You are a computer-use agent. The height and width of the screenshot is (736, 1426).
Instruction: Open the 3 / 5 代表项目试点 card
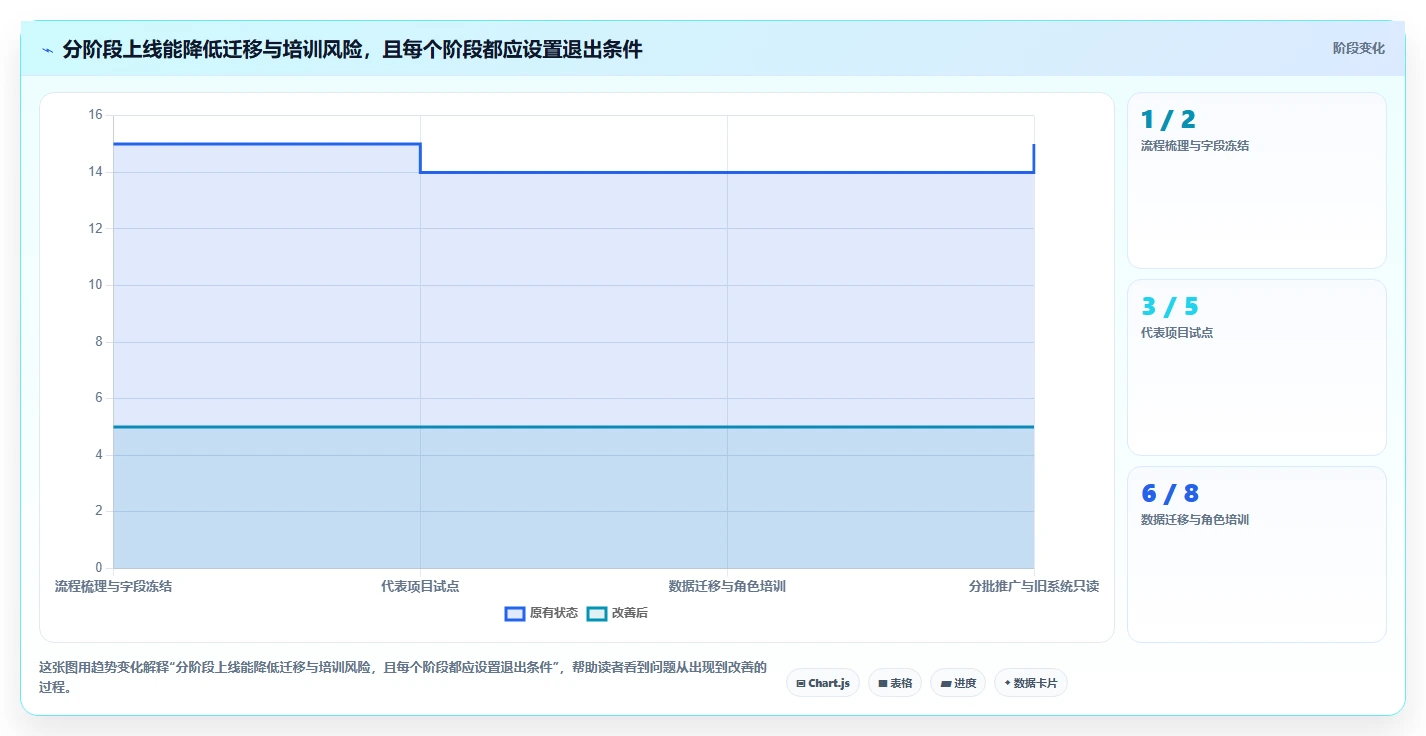click(1257, 367)
